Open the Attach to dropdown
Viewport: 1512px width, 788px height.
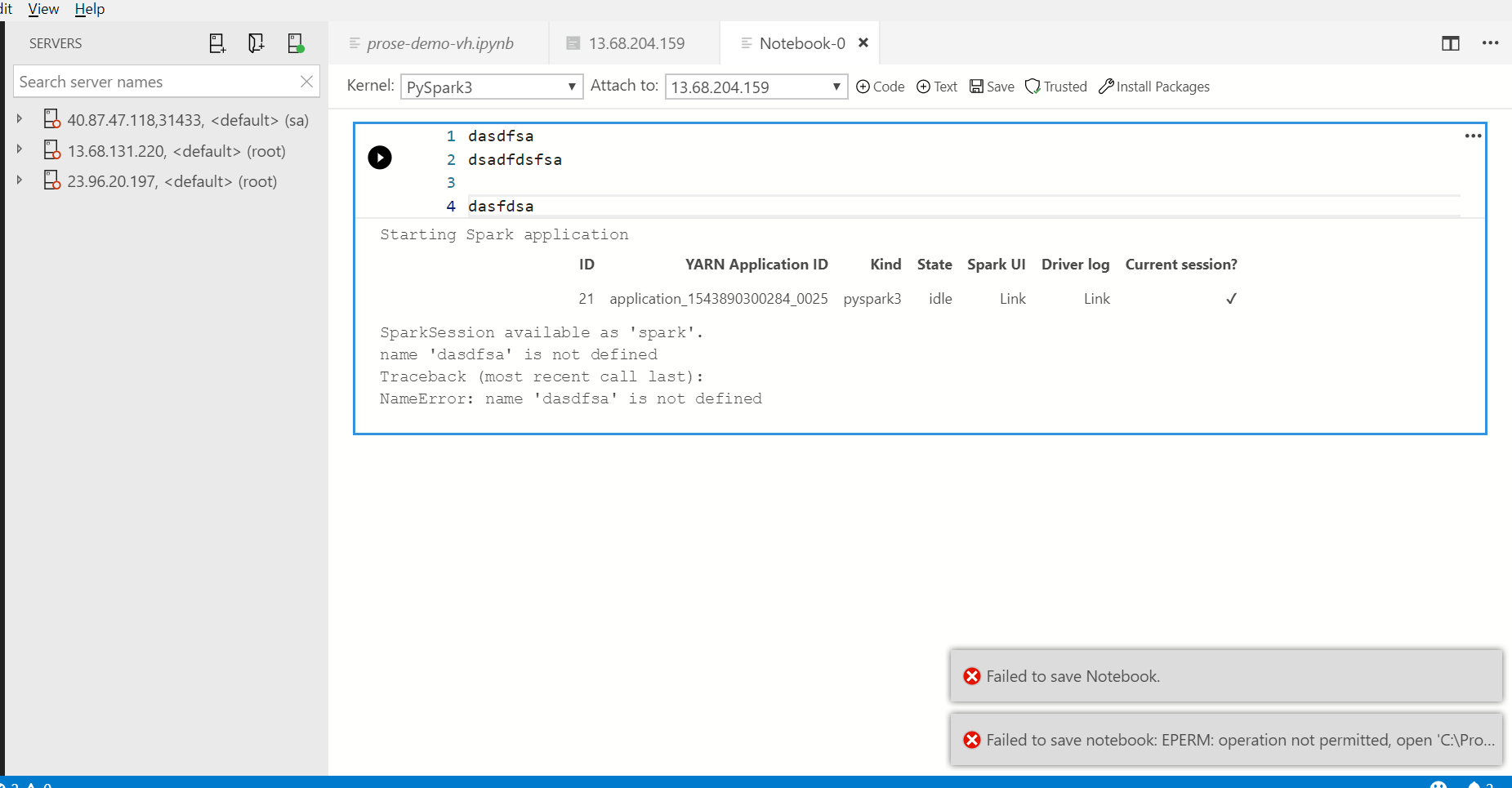coord(754,86)
